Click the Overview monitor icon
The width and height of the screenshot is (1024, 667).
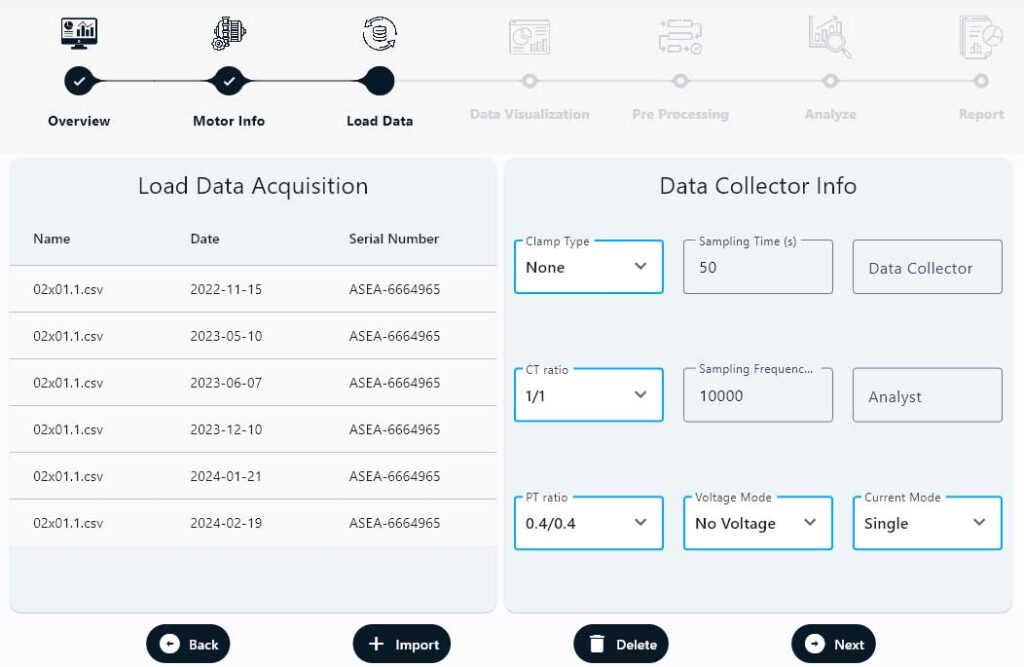click(x=79, y=34)
